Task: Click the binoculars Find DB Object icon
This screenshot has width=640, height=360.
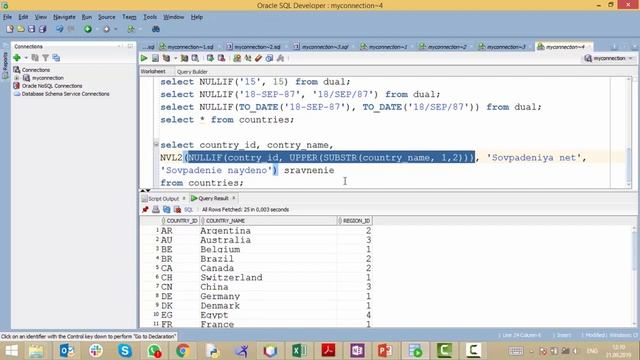Action: coord(156,29)
